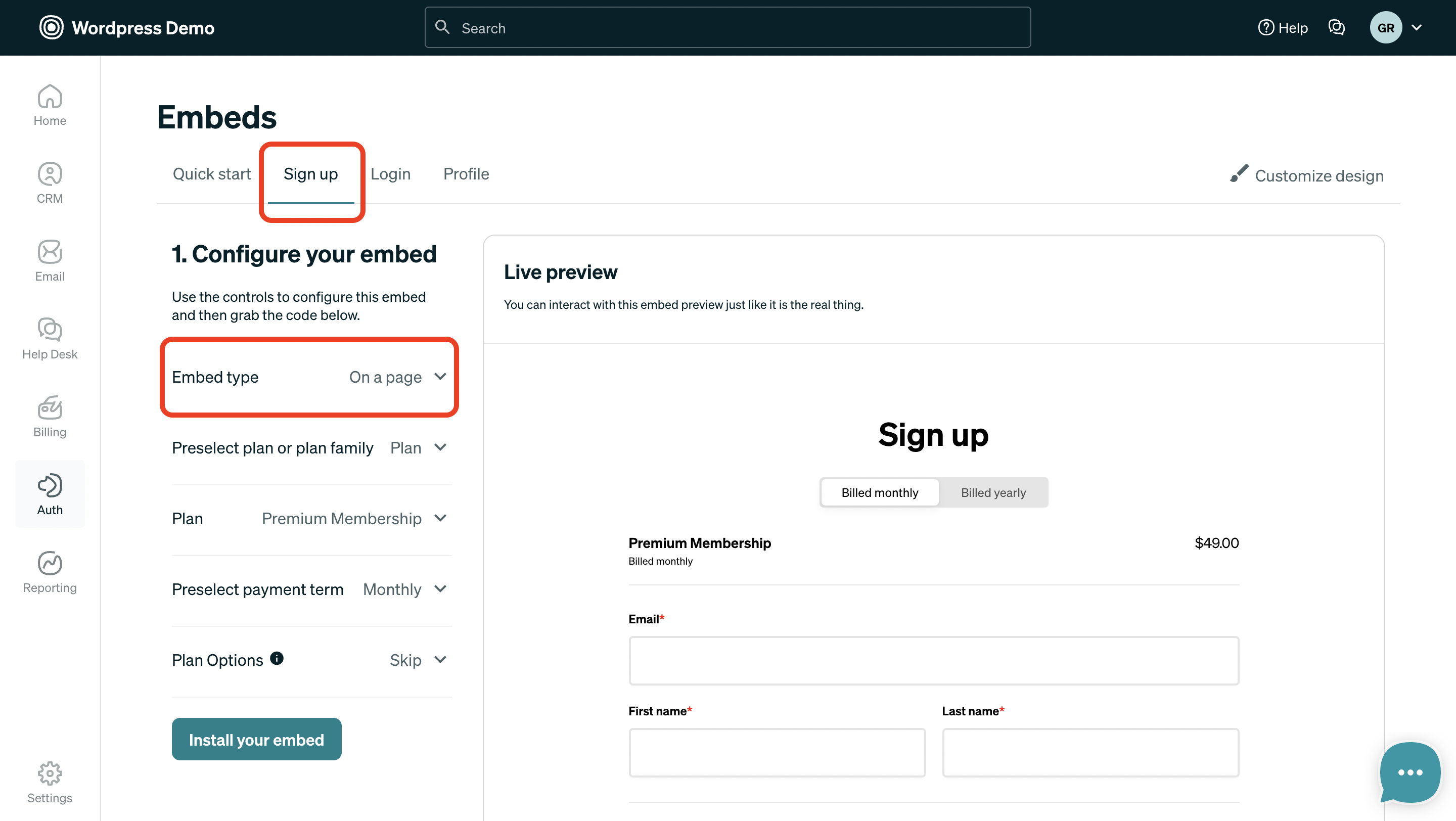
Task: Open Reporting from the sidebar
Action: (50, 572)
